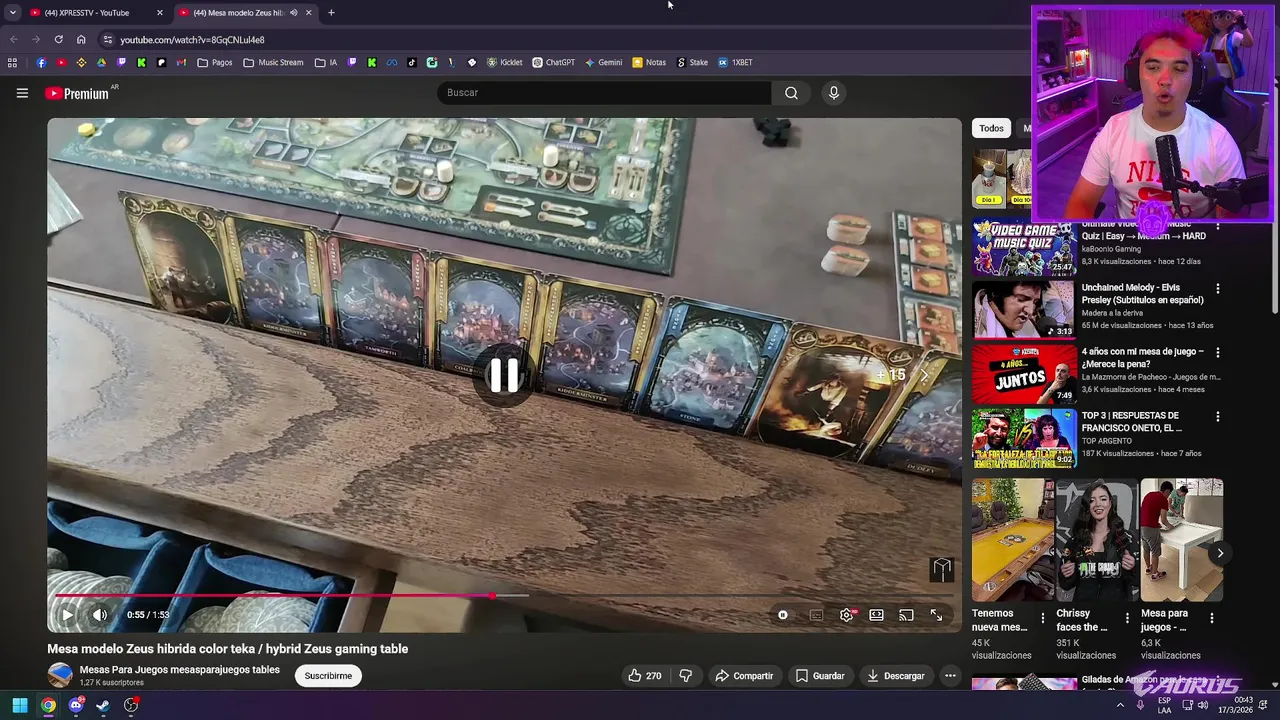Open the Gemini bookmark
This screenshot has width=1280, height=720.
(604, 62)
